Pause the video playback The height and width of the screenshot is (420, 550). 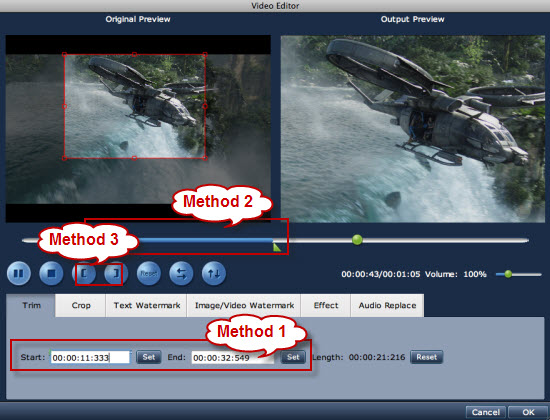coord(19,273)
